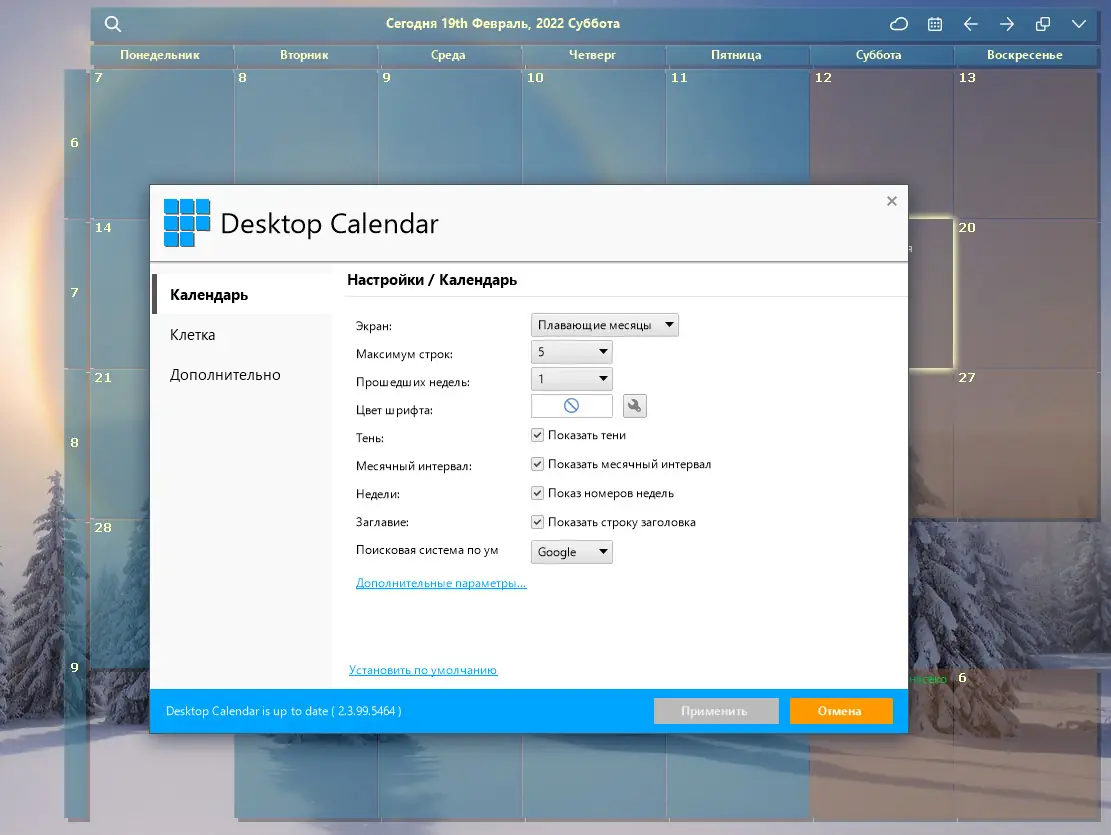Toggle Показ номеров недель checkbox
The height and width of the screenshot is (835, 1111).
point(537,493)
